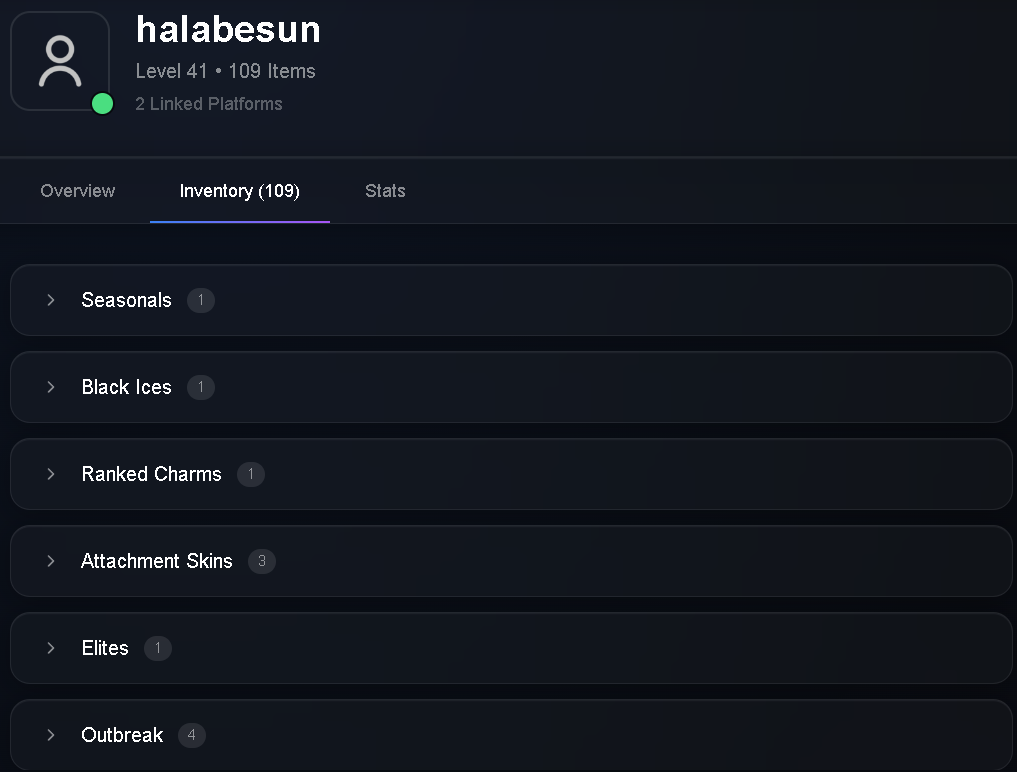Expand the Attachment Skins chevron arrow
Viewport: 1017px width, 772px height.
(x=51, y=561)
